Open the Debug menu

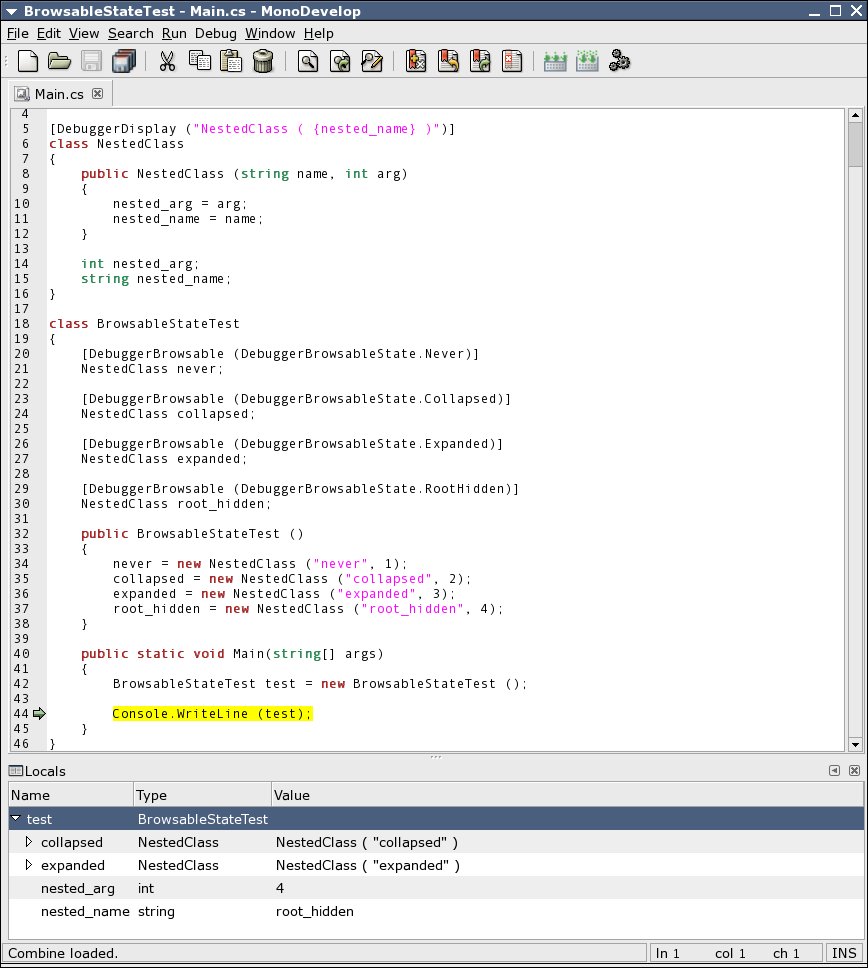coord(215,33)
